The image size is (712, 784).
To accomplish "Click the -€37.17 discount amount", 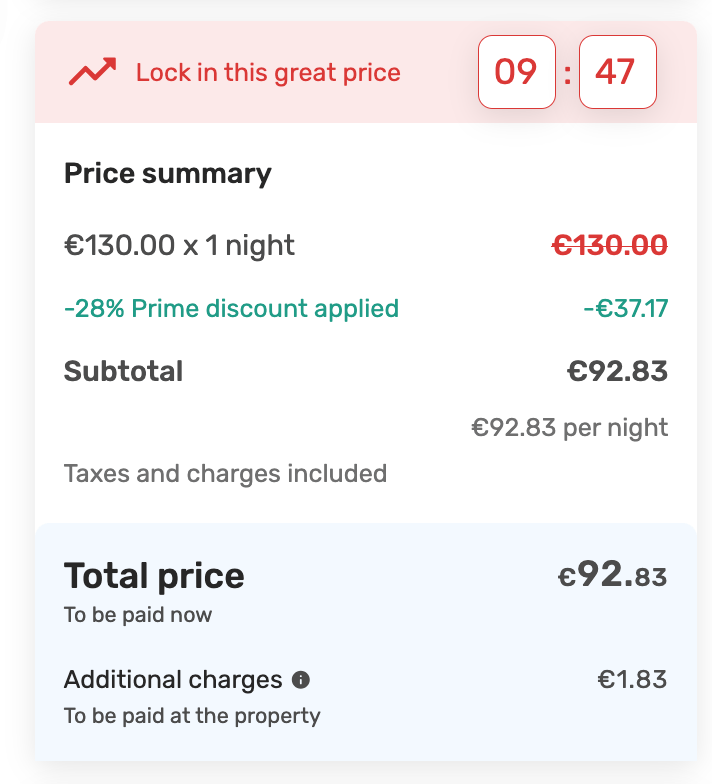I will pyautogui.click(x=625, y=308).
